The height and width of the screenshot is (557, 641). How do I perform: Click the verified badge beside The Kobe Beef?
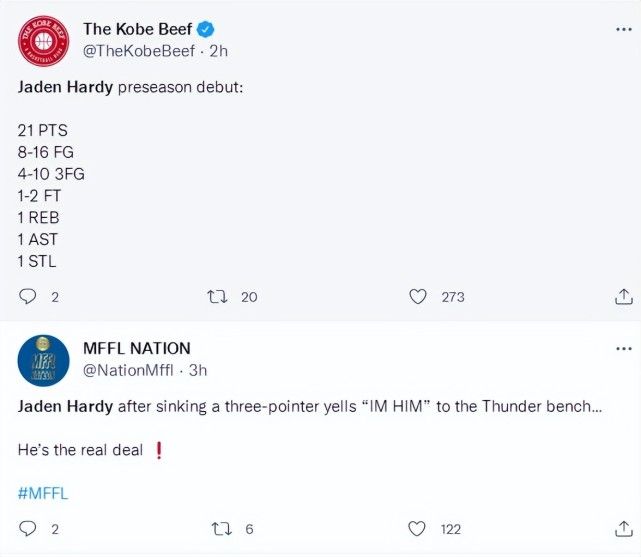pos(205,29)
